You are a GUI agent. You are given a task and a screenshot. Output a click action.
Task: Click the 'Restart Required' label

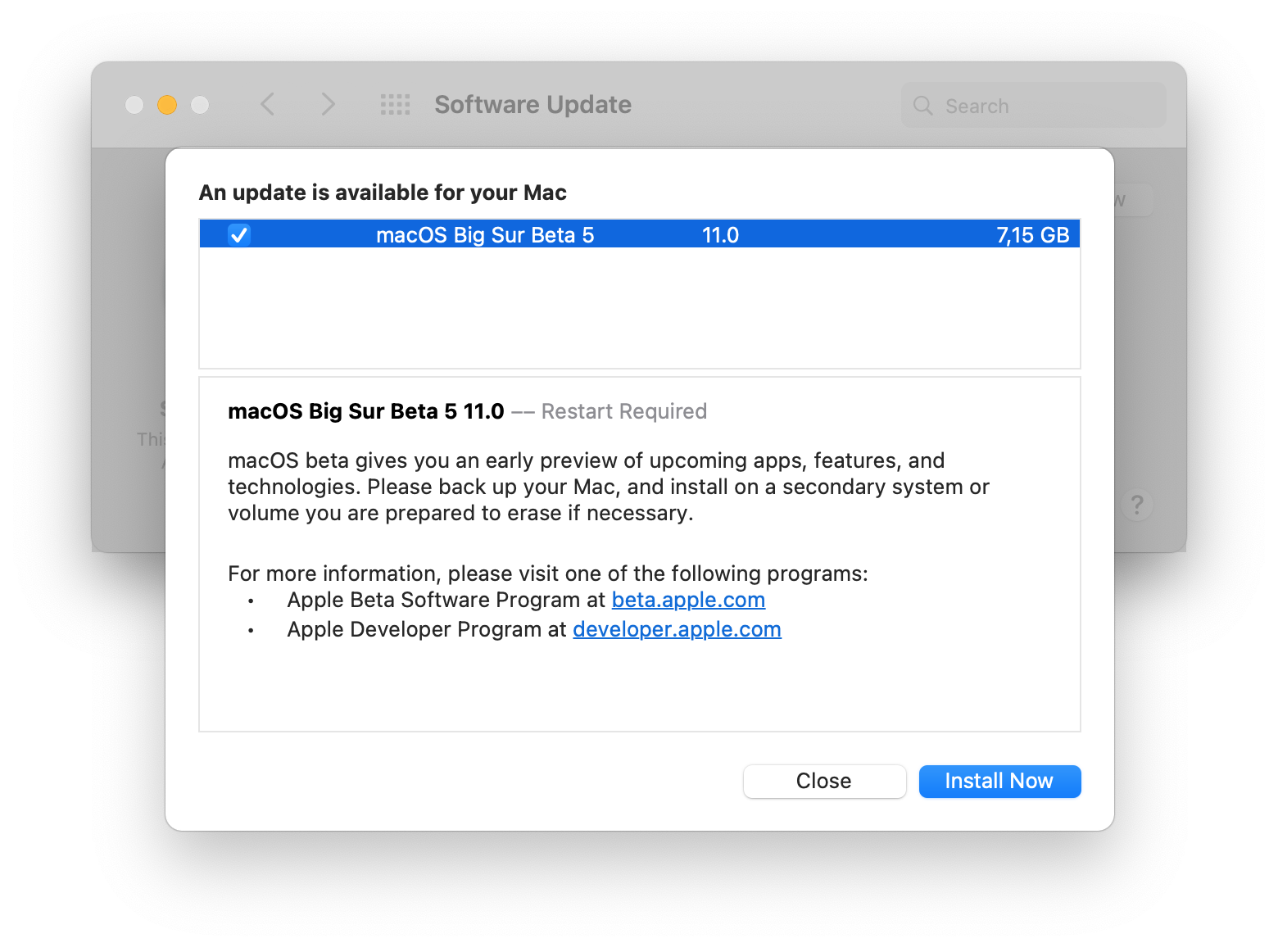point(624,411)
